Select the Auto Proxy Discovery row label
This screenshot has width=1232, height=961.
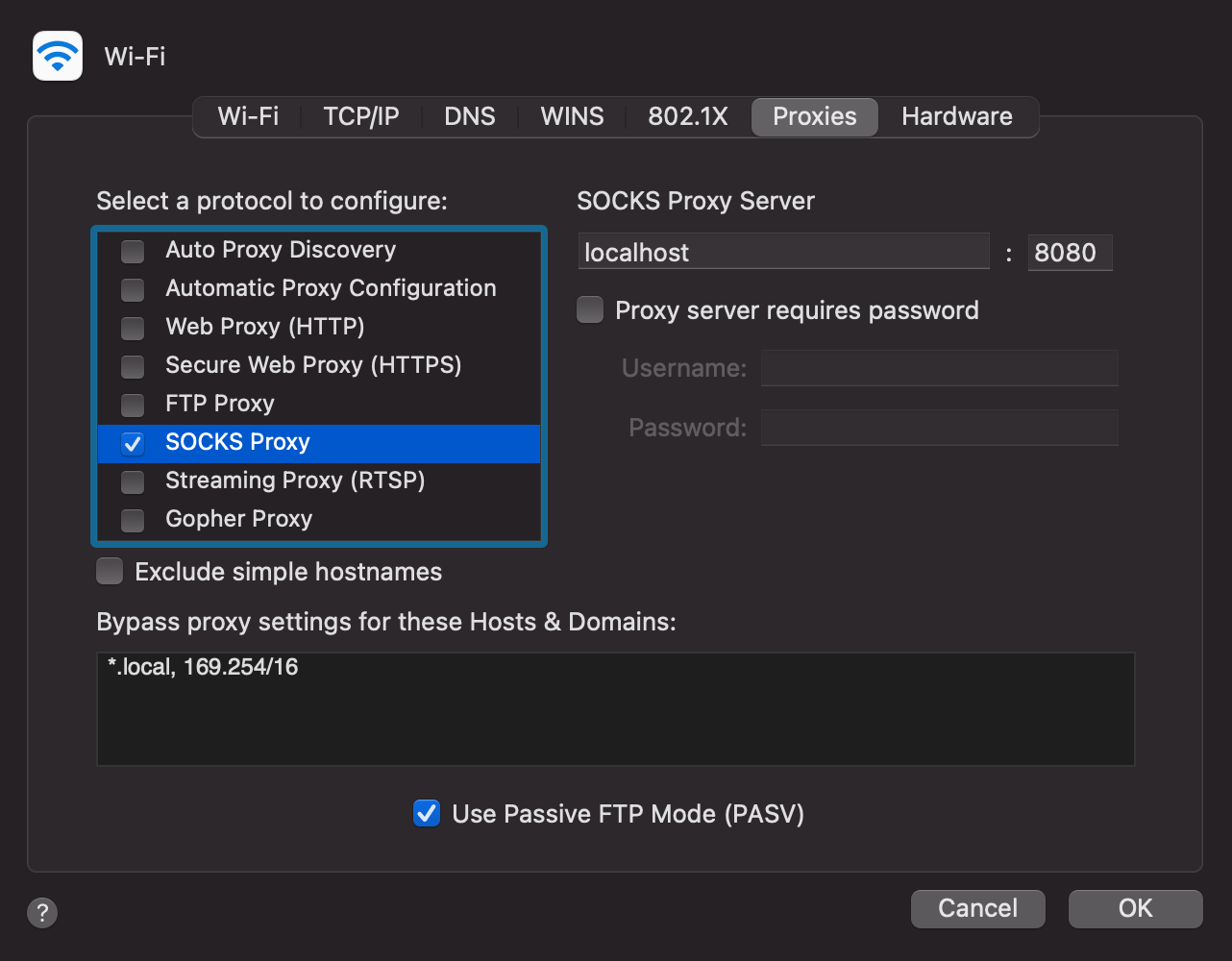click(x=281, y=250)
